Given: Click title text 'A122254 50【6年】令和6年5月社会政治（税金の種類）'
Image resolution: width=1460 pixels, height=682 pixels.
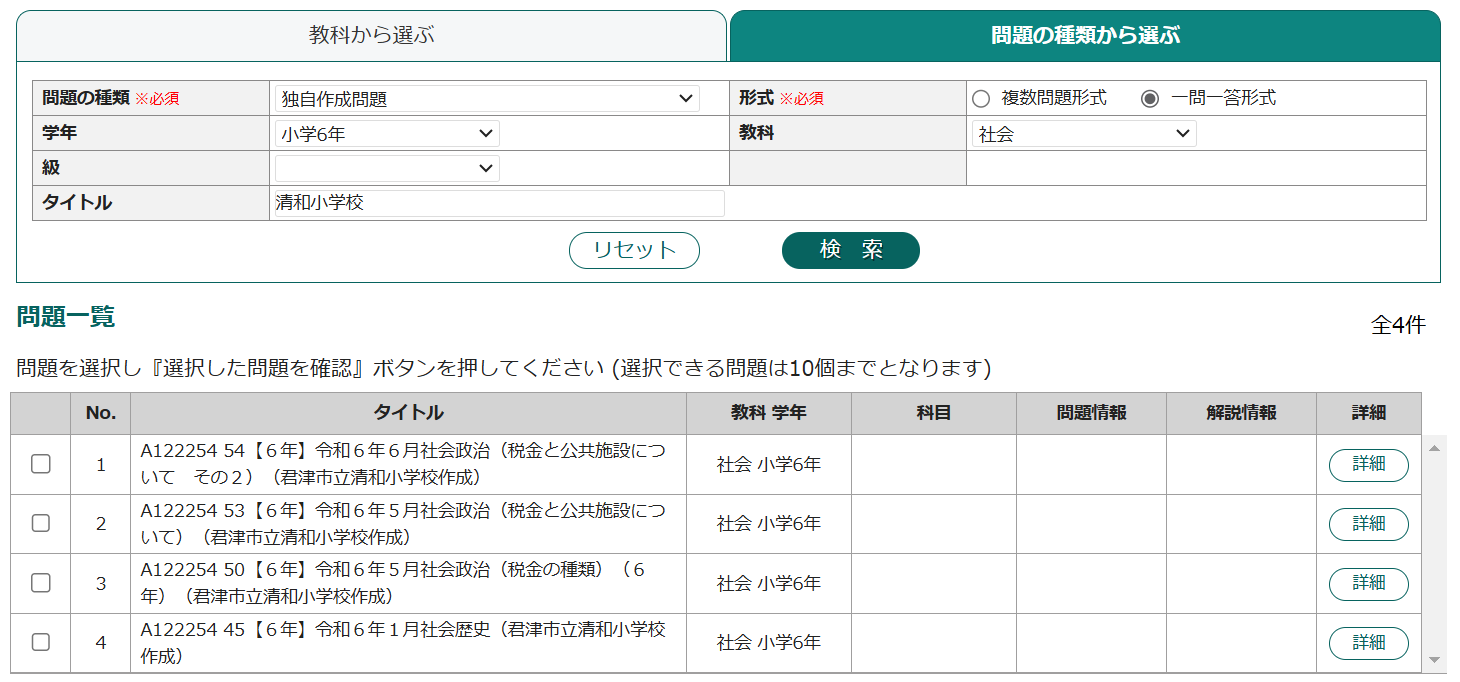Looking at the screenshot, I should 393,583.
